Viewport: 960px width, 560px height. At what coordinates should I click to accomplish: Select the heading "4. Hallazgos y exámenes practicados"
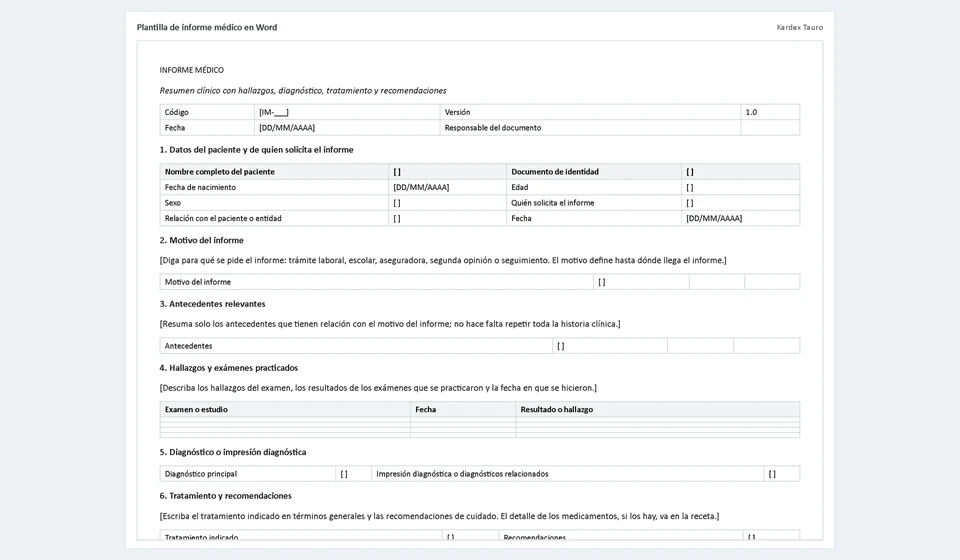coord(228,368)
